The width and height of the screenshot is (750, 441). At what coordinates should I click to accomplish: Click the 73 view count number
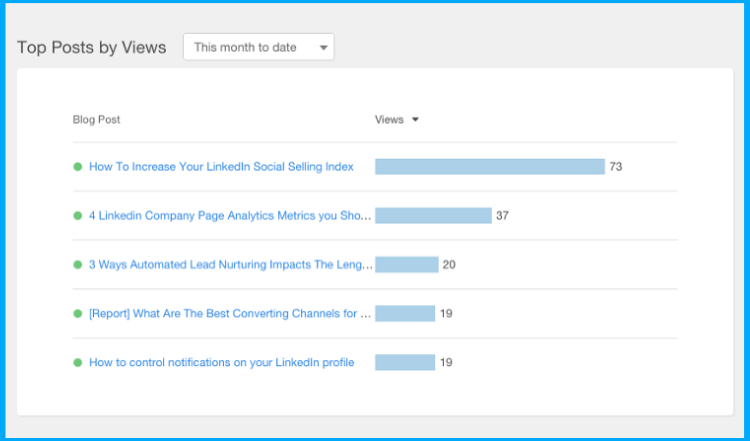click(616, 167)
